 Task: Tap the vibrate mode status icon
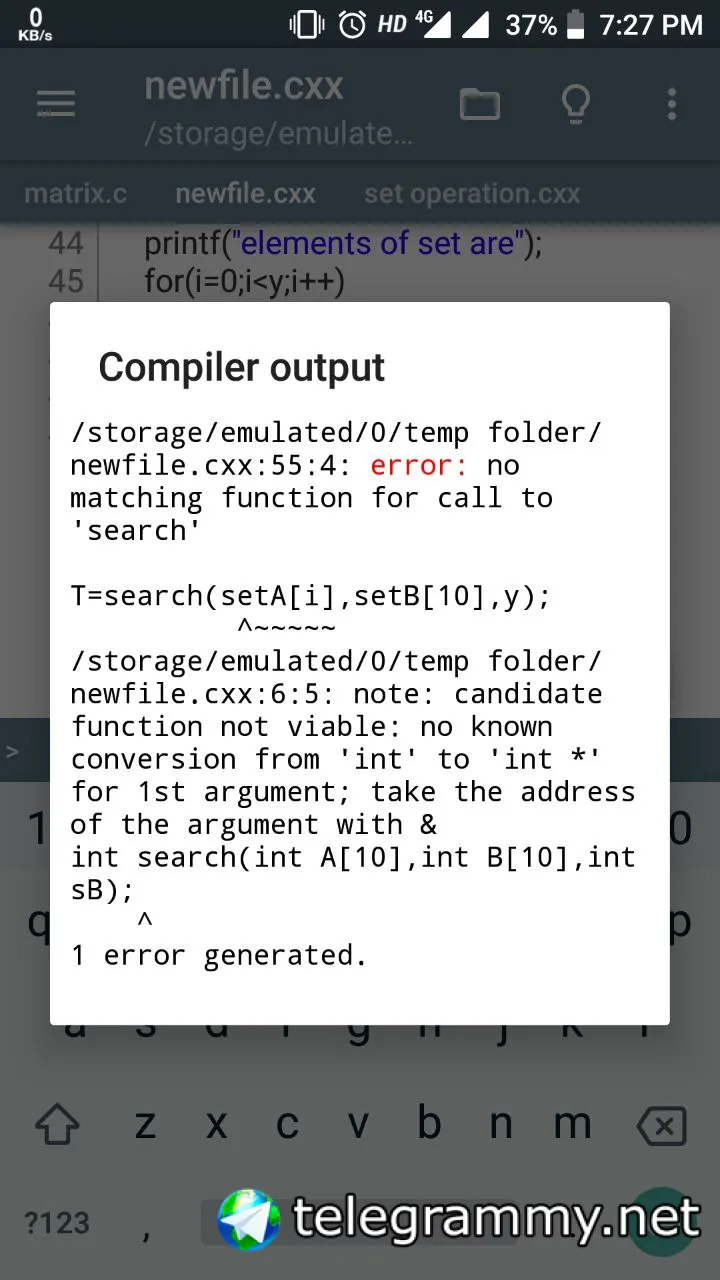pos(304,25)
